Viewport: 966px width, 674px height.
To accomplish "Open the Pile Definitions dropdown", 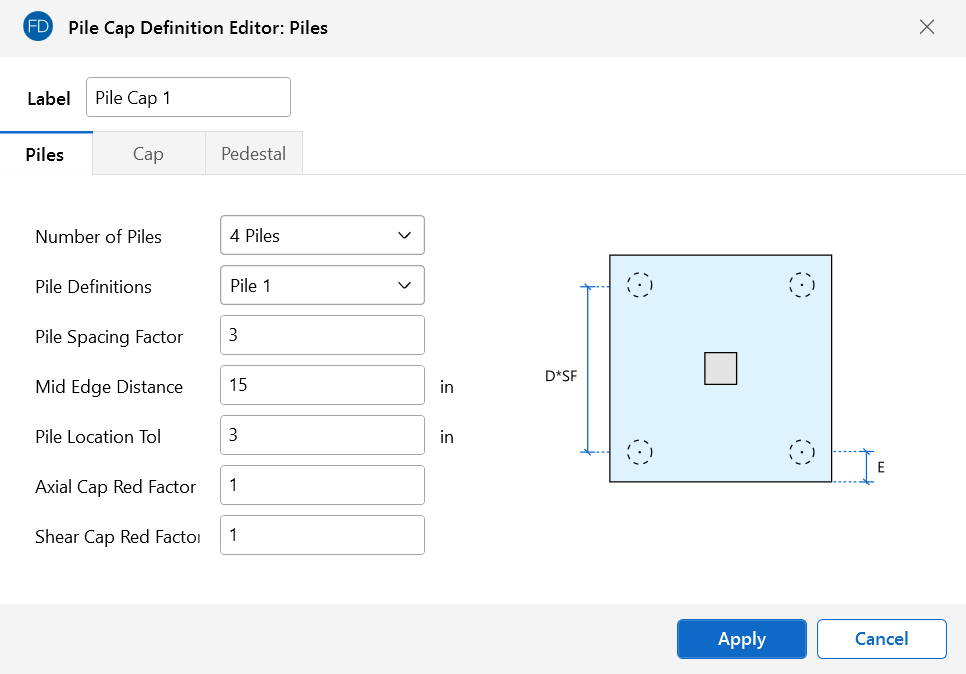I will pyautogui.click(x=322, y=286).
